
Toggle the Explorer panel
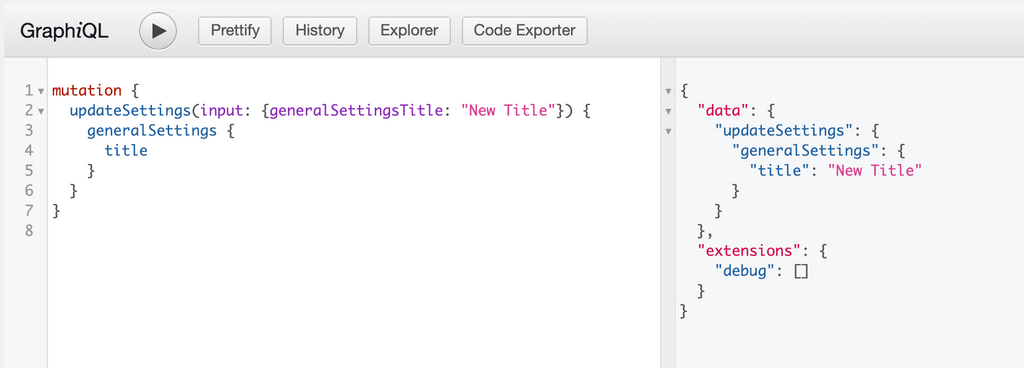[x=409, y=31]
